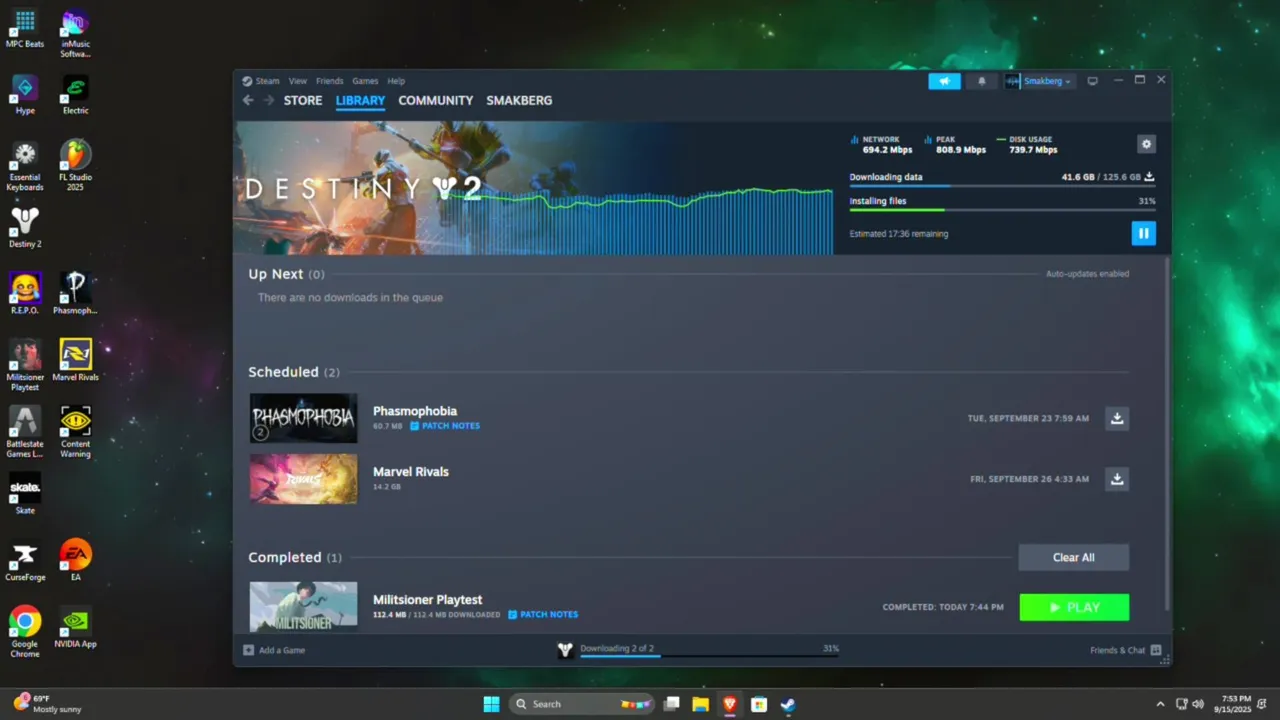Open NVIDIA App desktop icon
Viewport: 1280px width, 720px height.
(x=75, y=628)
